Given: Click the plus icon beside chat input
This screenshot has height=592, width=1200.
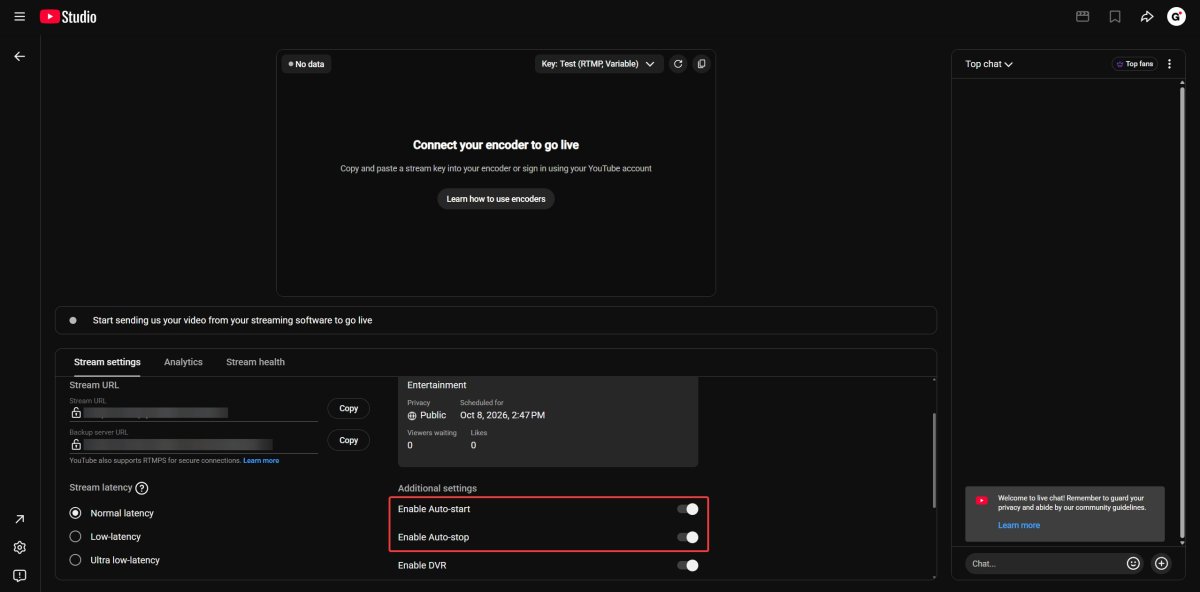Looking at the screenshot, I should pyautogui.click(x=1161, y=563).
